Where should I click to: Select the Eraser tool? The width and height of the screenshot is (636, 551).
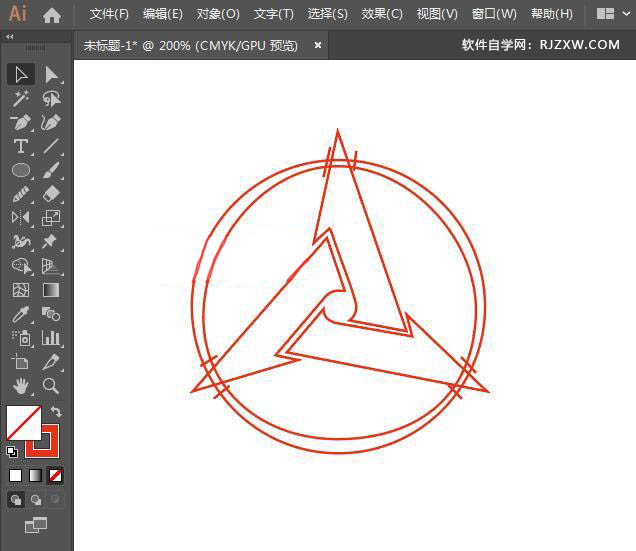(51, 194)
